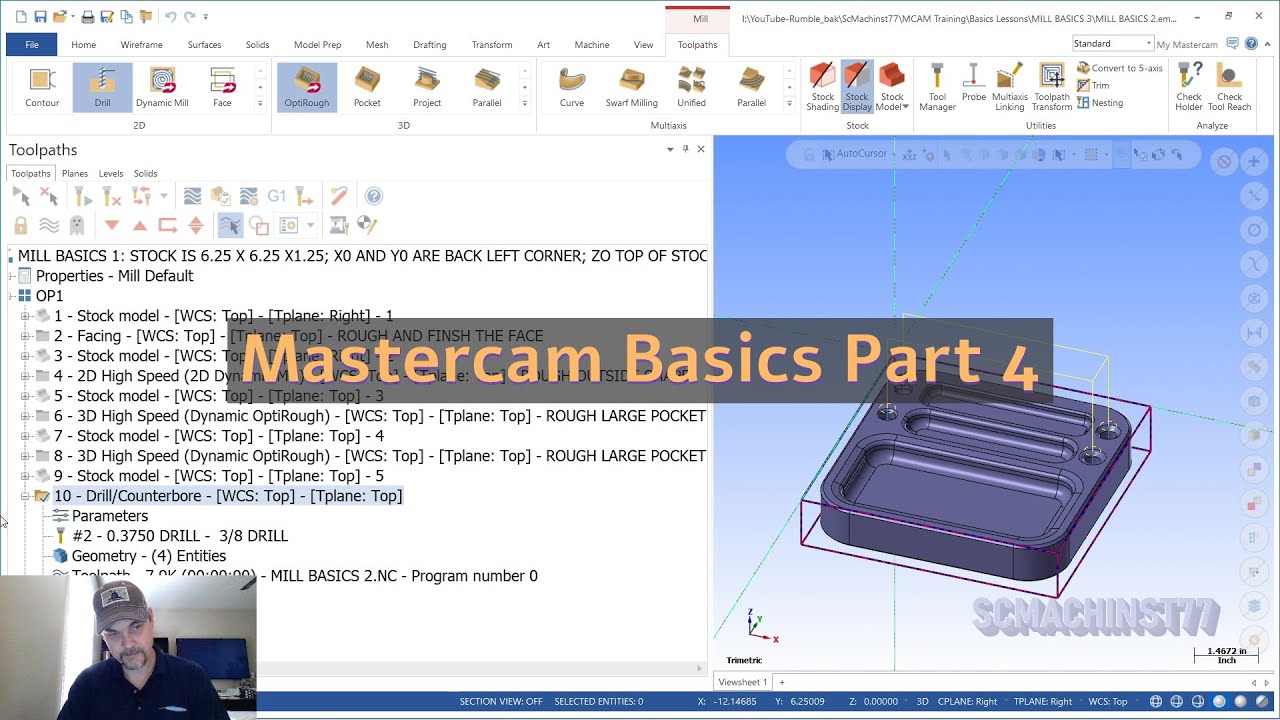The width and height of the screenshot is (1280, 720).
Task: Run Check Holder analysis
Action: coord(1189,87)
